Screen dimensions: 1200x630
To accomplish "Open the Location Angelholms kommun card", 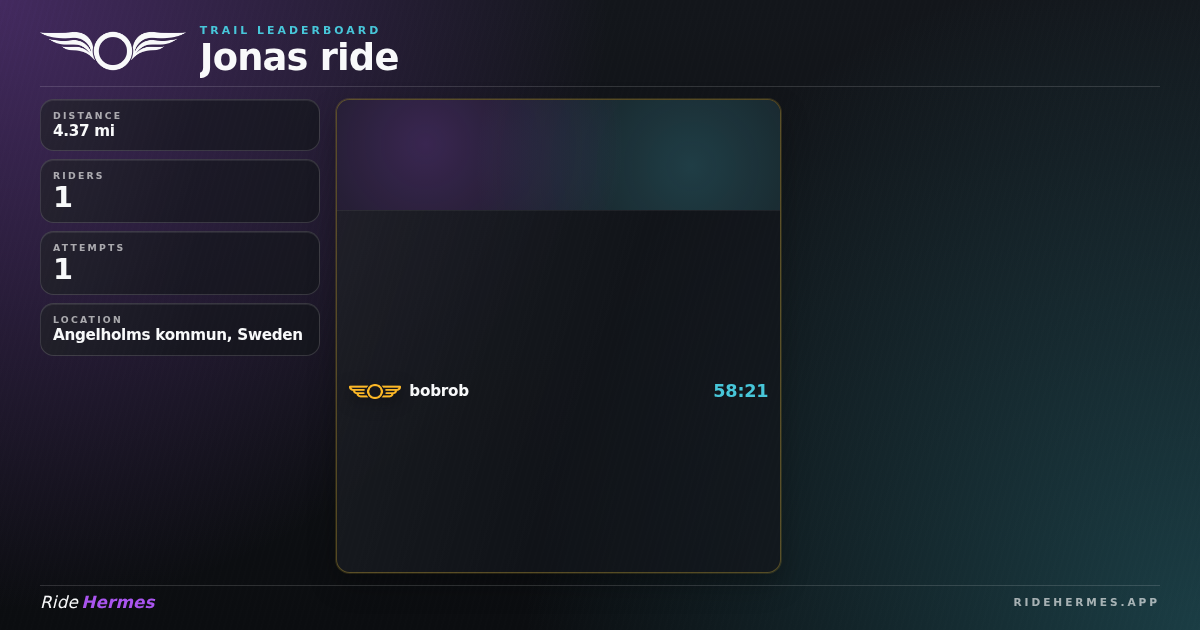I will tap(180, 330).
